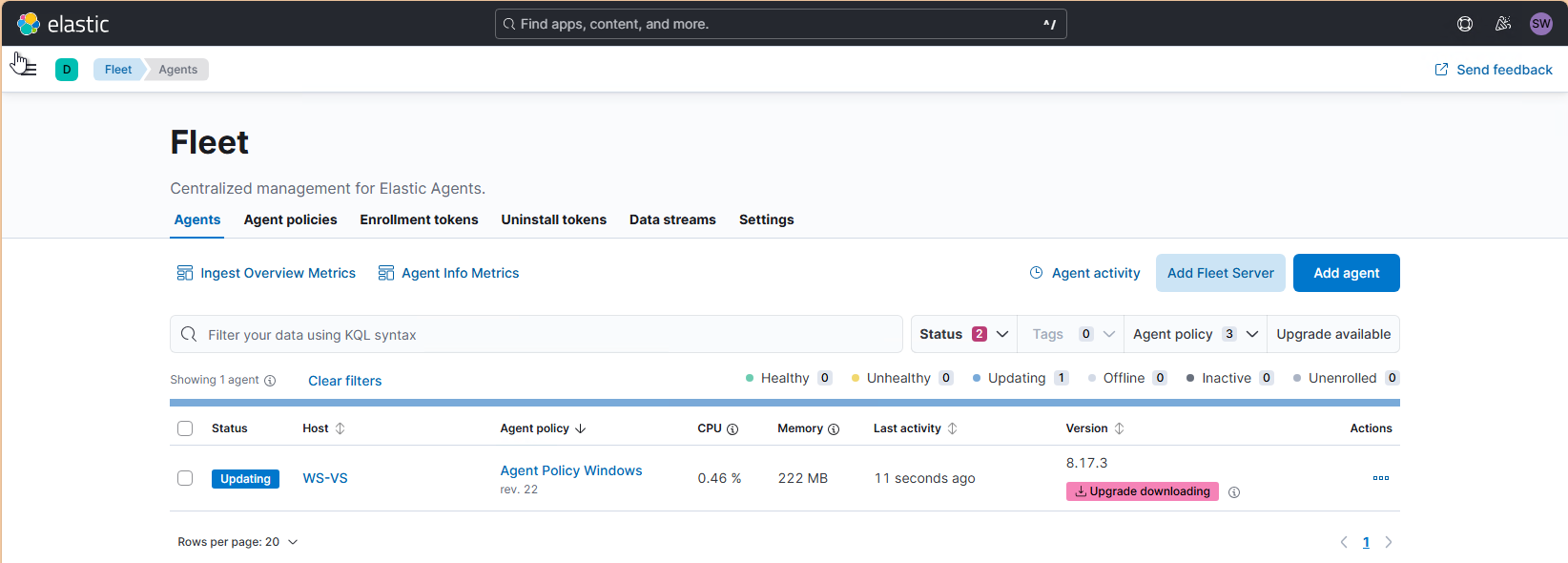Click the Fleet breadcrumb
The image size is (1568, 563).
coord(118,70)
